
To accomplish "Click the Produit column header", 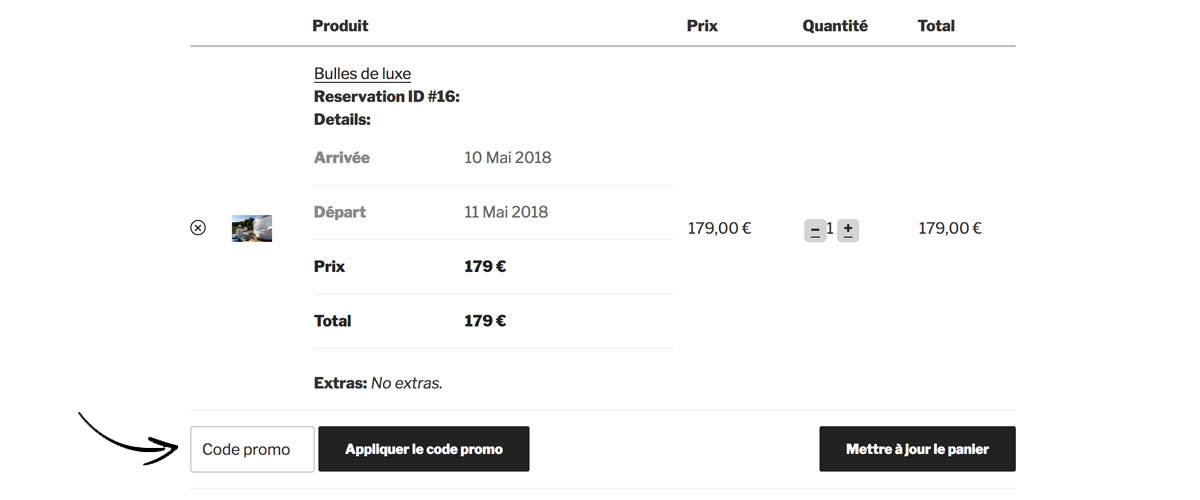I will (340, 26).
